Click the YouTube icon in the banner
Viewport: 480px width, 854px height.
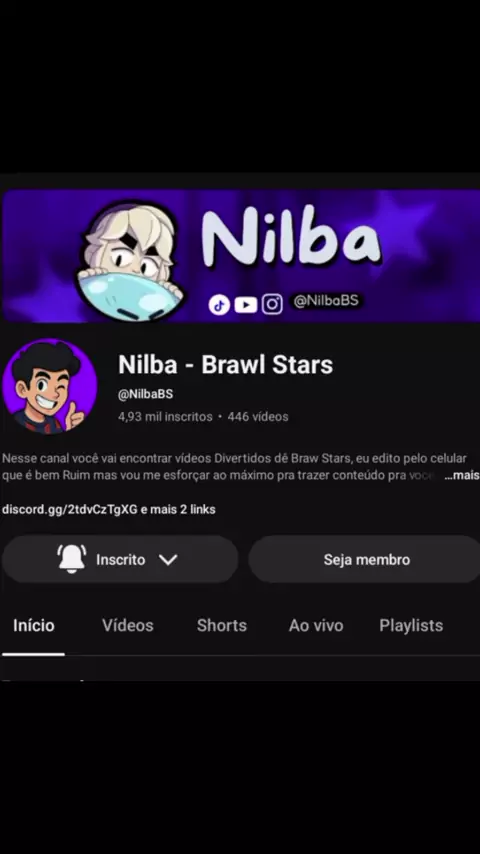pyautogui.click(x=246, y=305)
